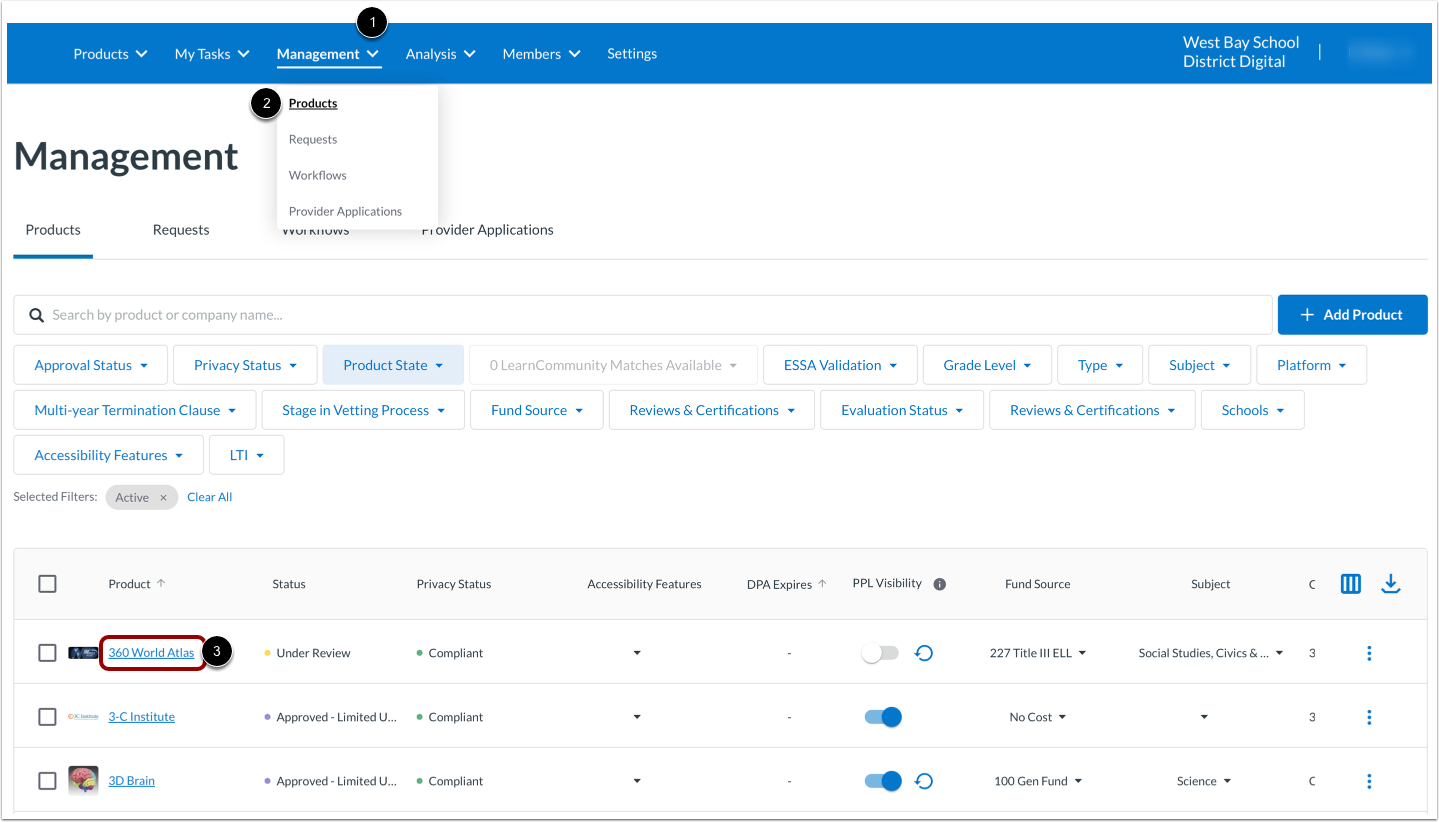This screenshot has height=822, width=1439.
Task: Click the Add Product button
Action: point(1352,314)
